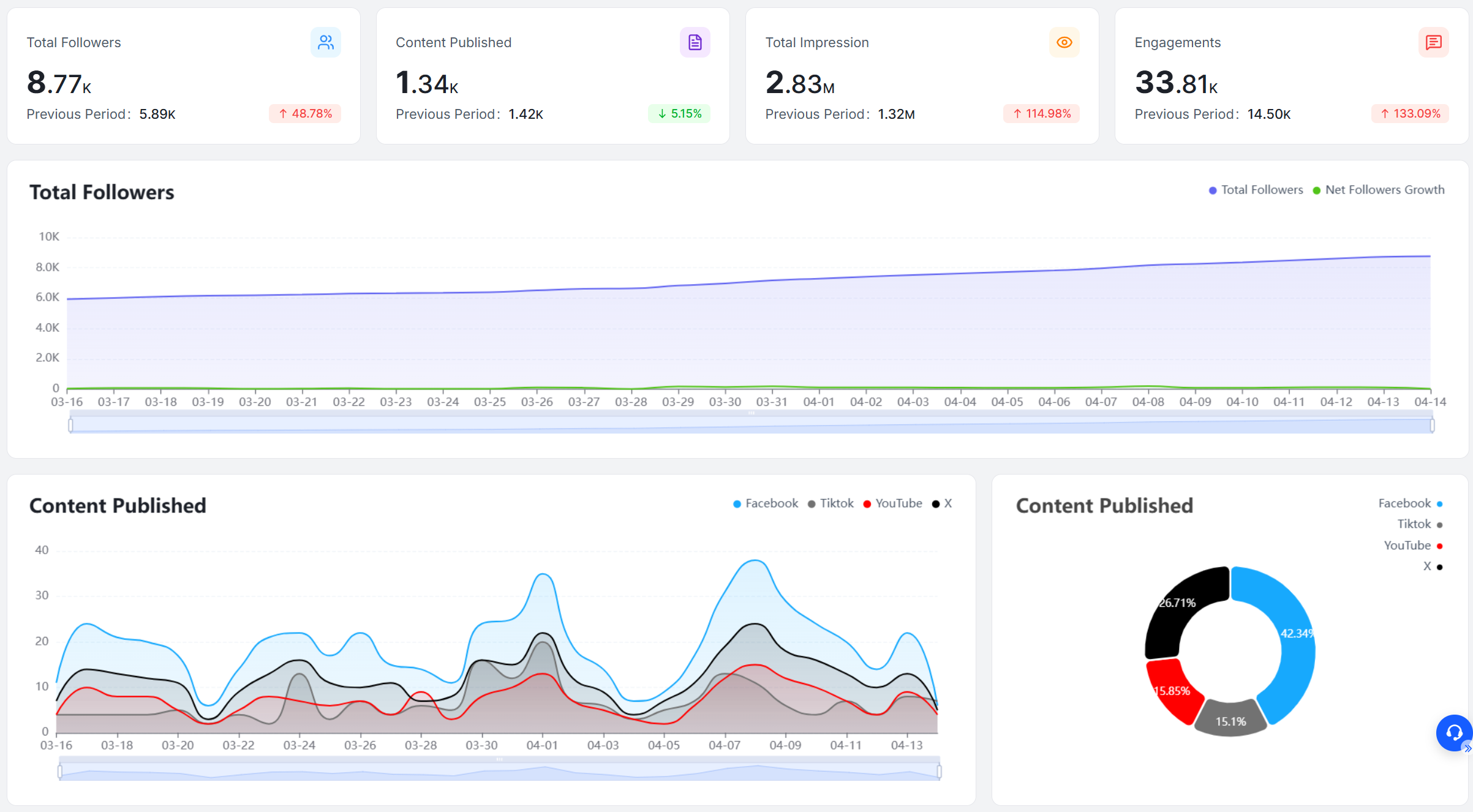The width and height of the screenshot is (1473, 812).
Task: Toggle X series in the area chart legend
Action: pos(942,503)
